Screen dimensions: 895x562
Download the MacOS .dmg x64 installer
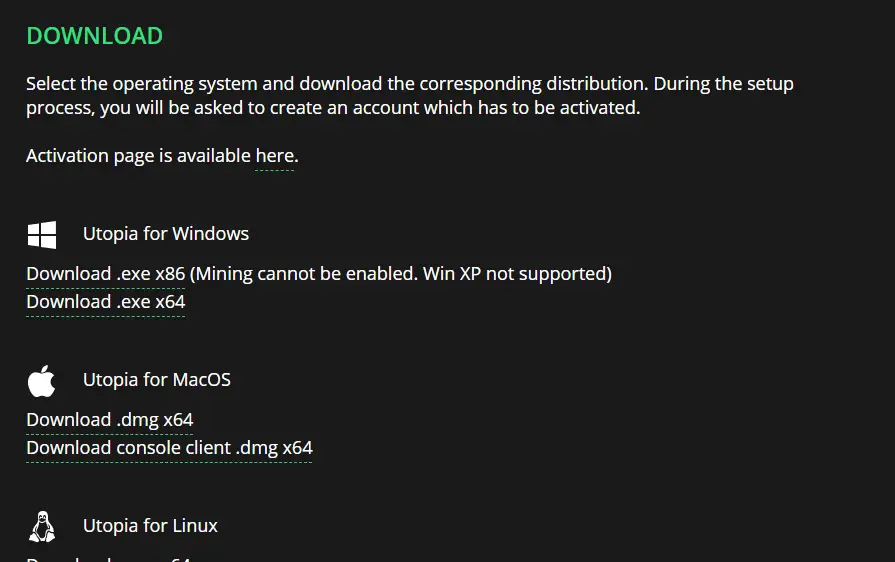[x=110, y=420]
